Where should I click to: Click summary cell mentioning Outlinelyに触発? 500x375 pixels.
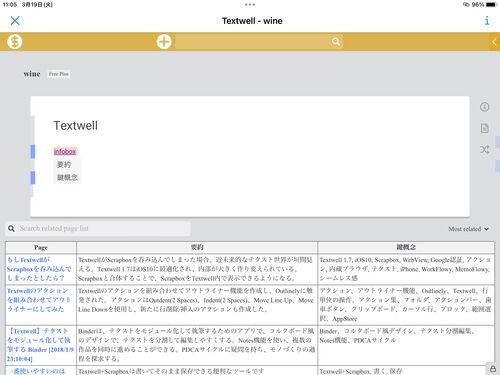pyautogui.click(x=197, y=304)
